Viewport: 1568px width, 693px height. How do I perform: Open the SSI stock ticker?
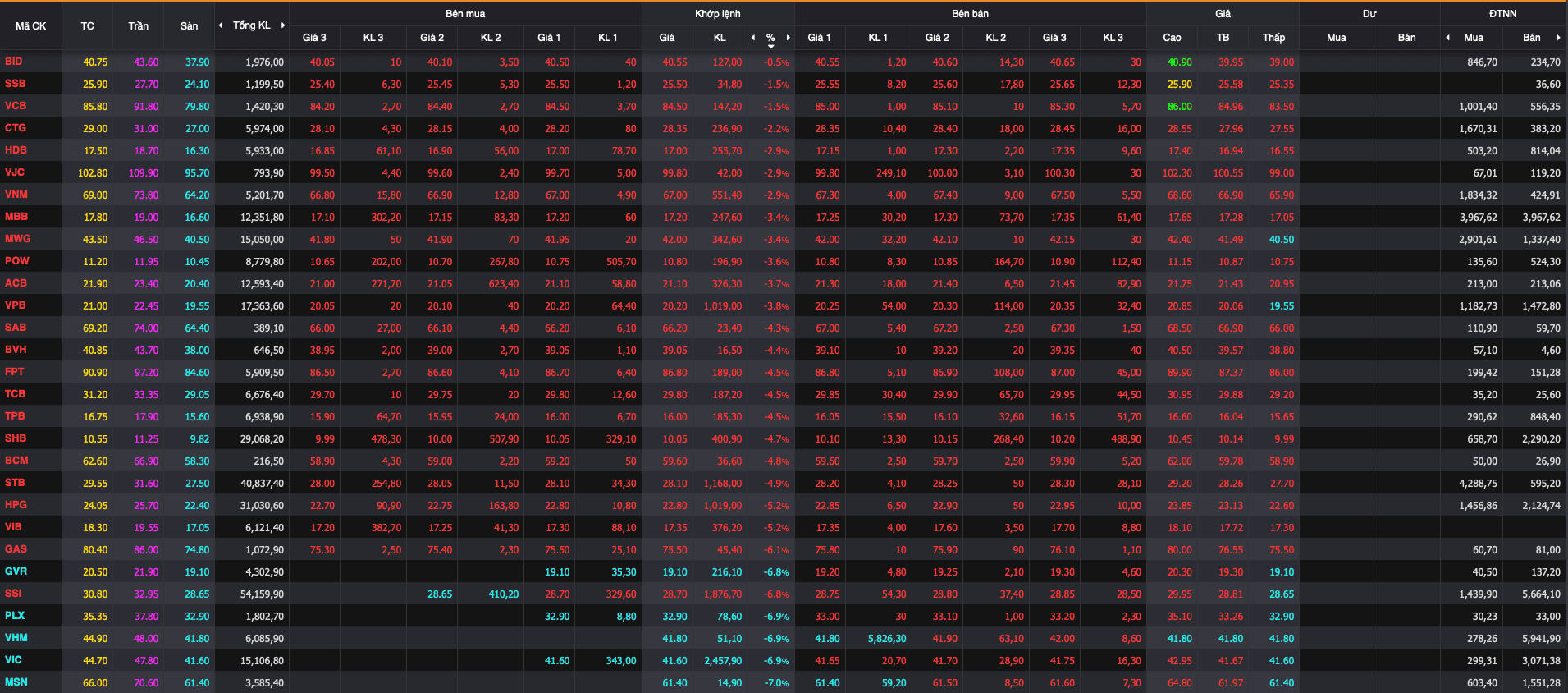(x=13, y=594)
